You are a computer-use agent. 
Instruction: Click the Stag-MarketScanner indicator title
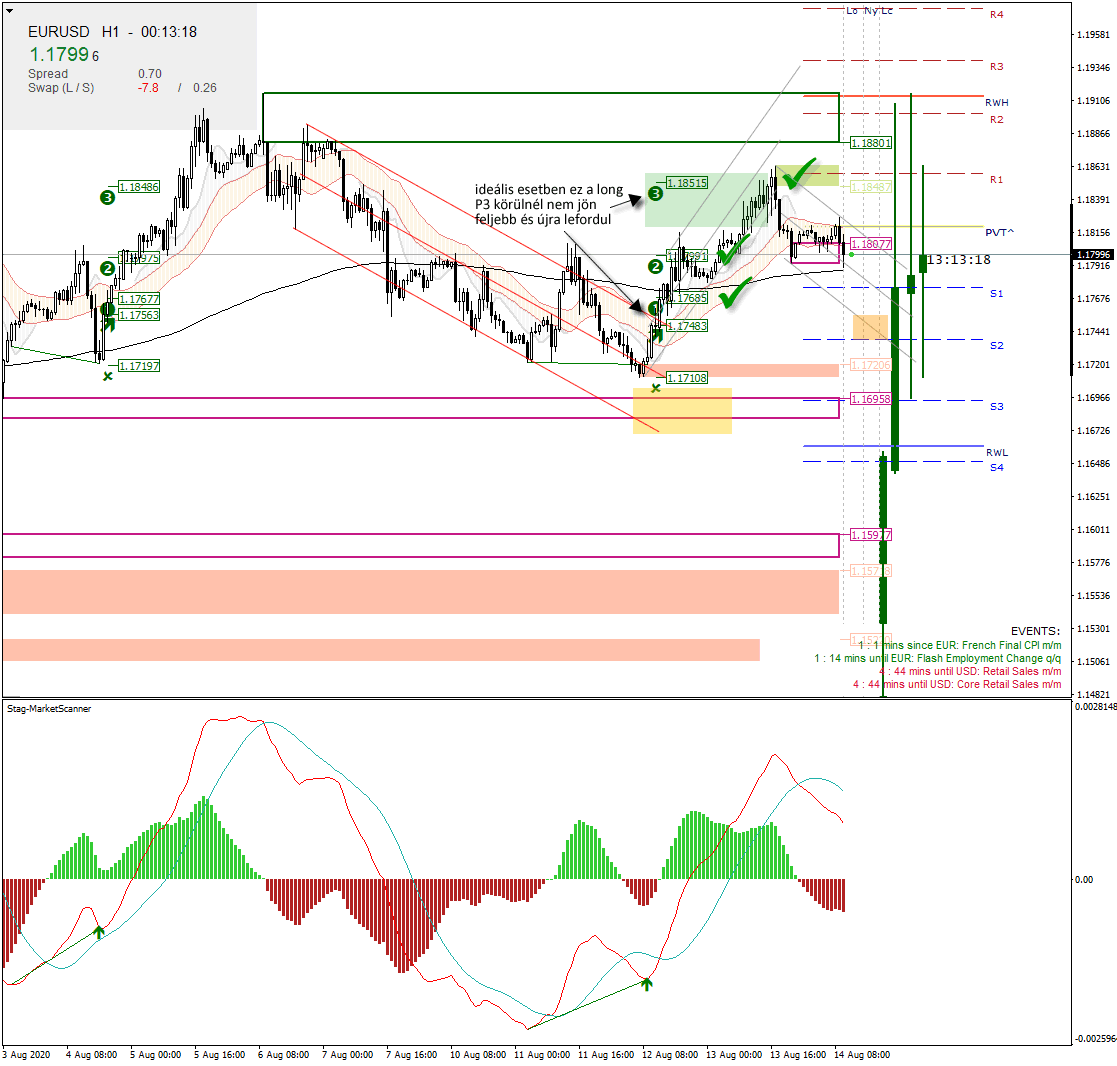(49, 709)
